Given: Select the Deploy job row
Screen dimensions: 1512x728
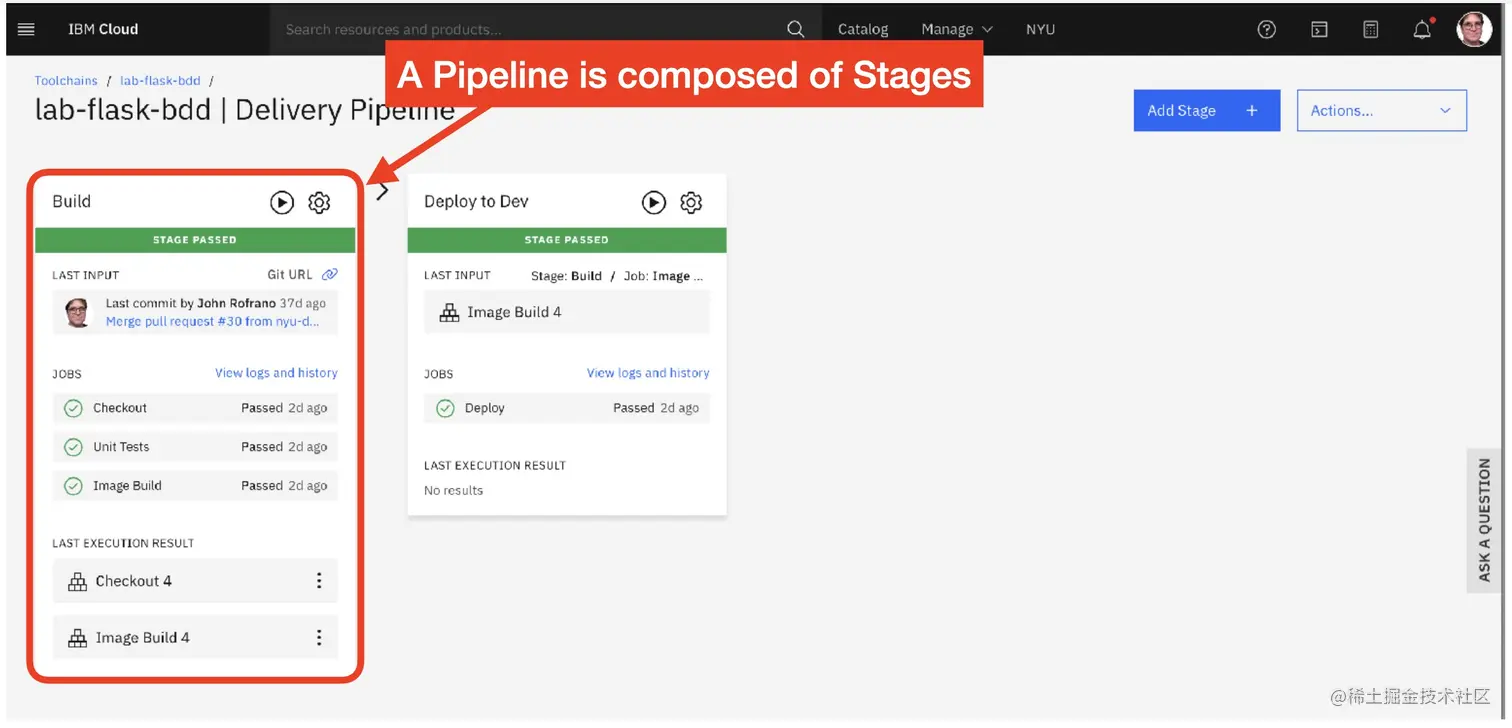Looking at the screenshot, I should pyautogui.click(x=567, y=408).
